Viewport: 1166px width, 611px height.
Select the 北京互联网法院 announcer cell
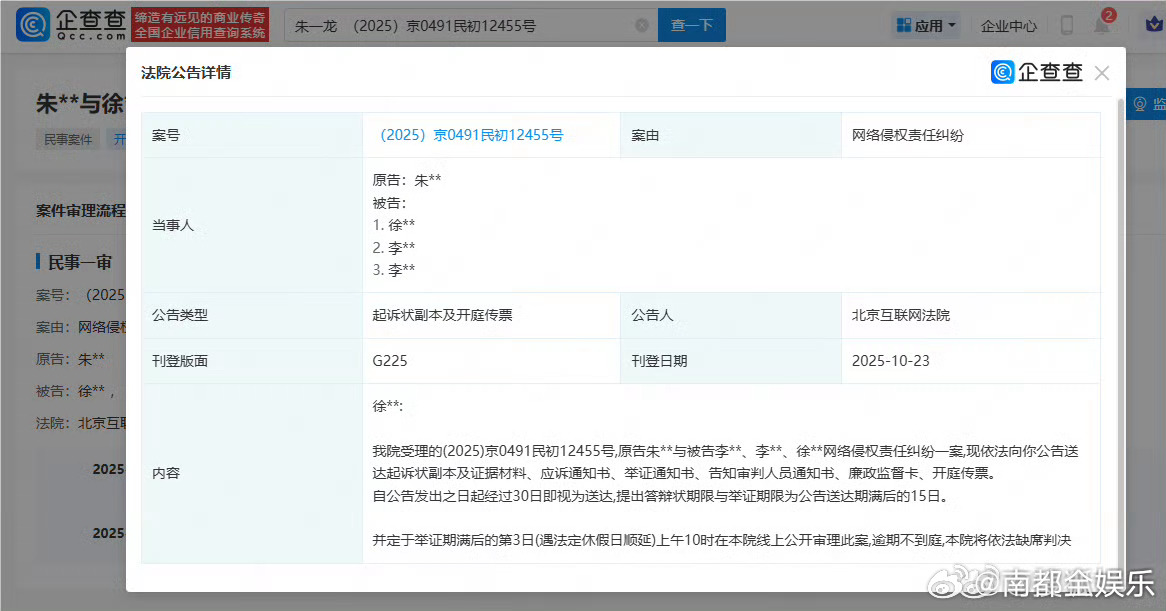click(x=901, y=315)
